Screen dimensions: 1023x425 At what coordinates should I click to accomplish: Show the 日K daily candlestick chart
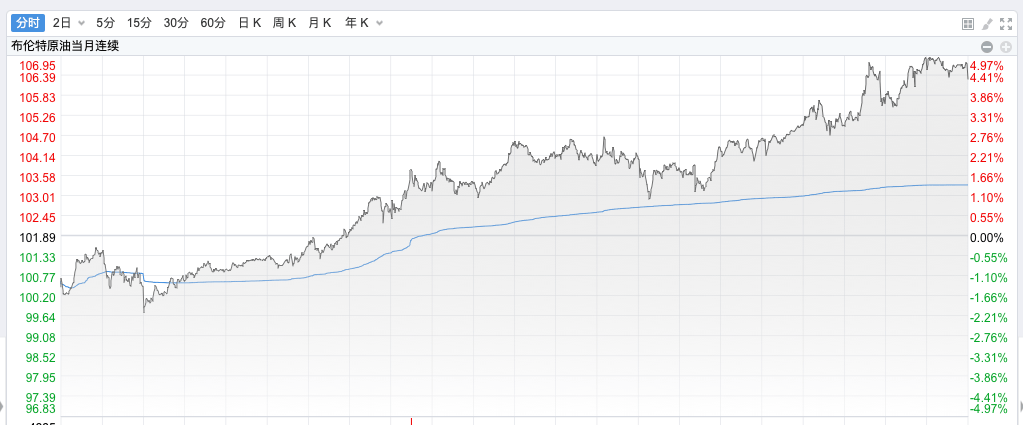[249, 22]
